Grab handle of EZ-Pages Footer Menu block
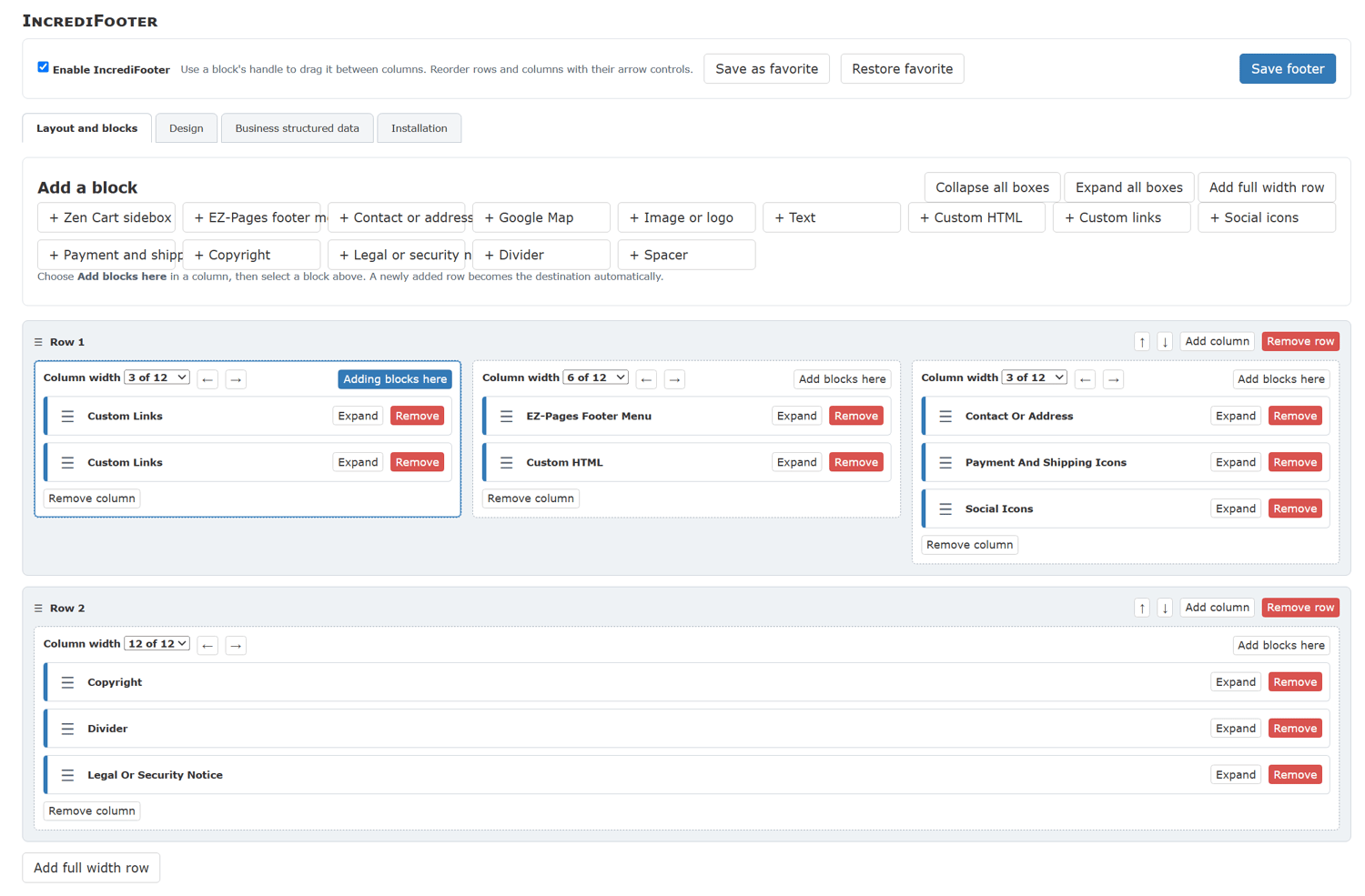Image resolution: width=1365 pixels, height=896 pixels. 506,416
